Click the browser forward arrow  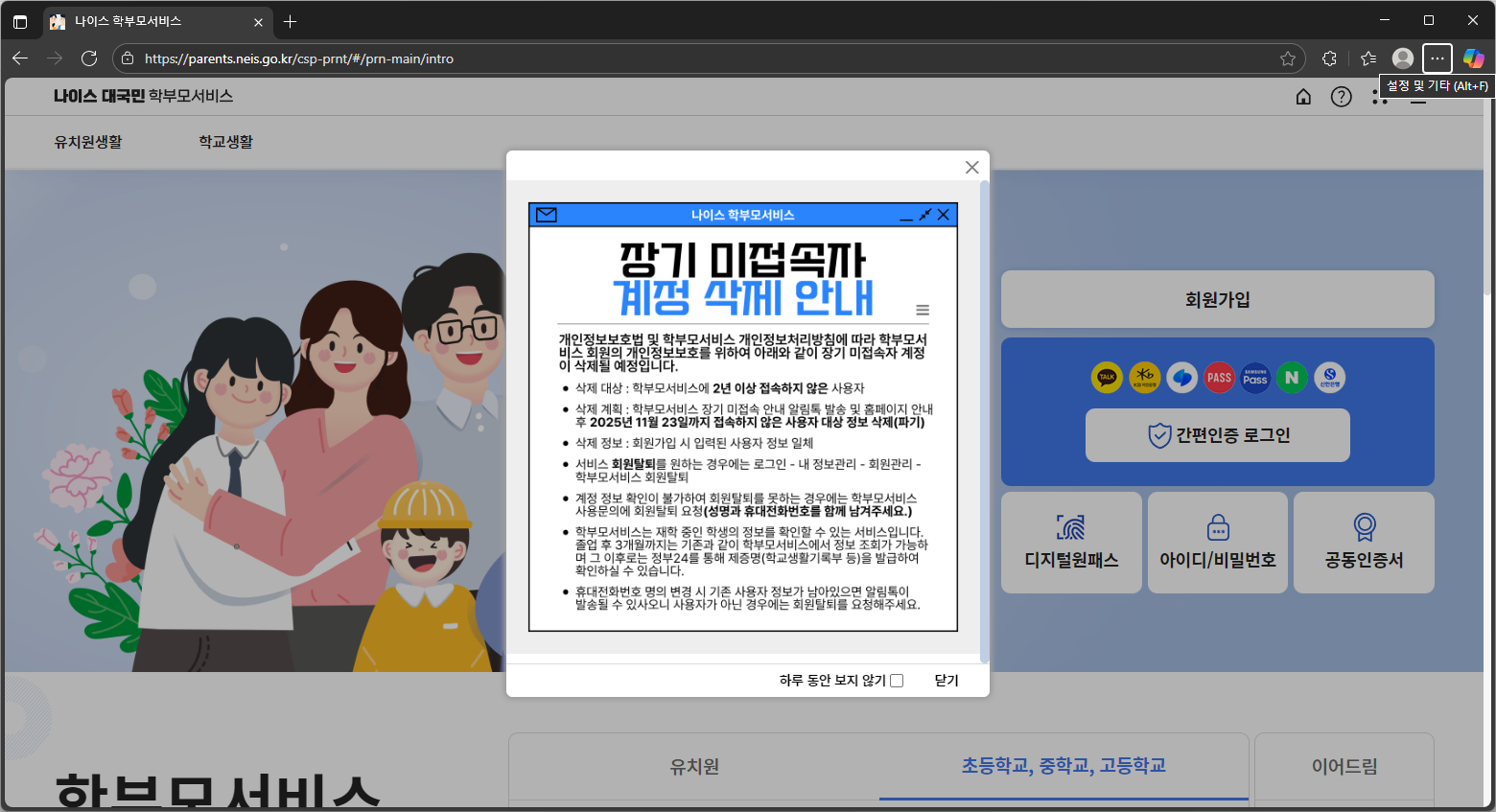pos(55,58)
